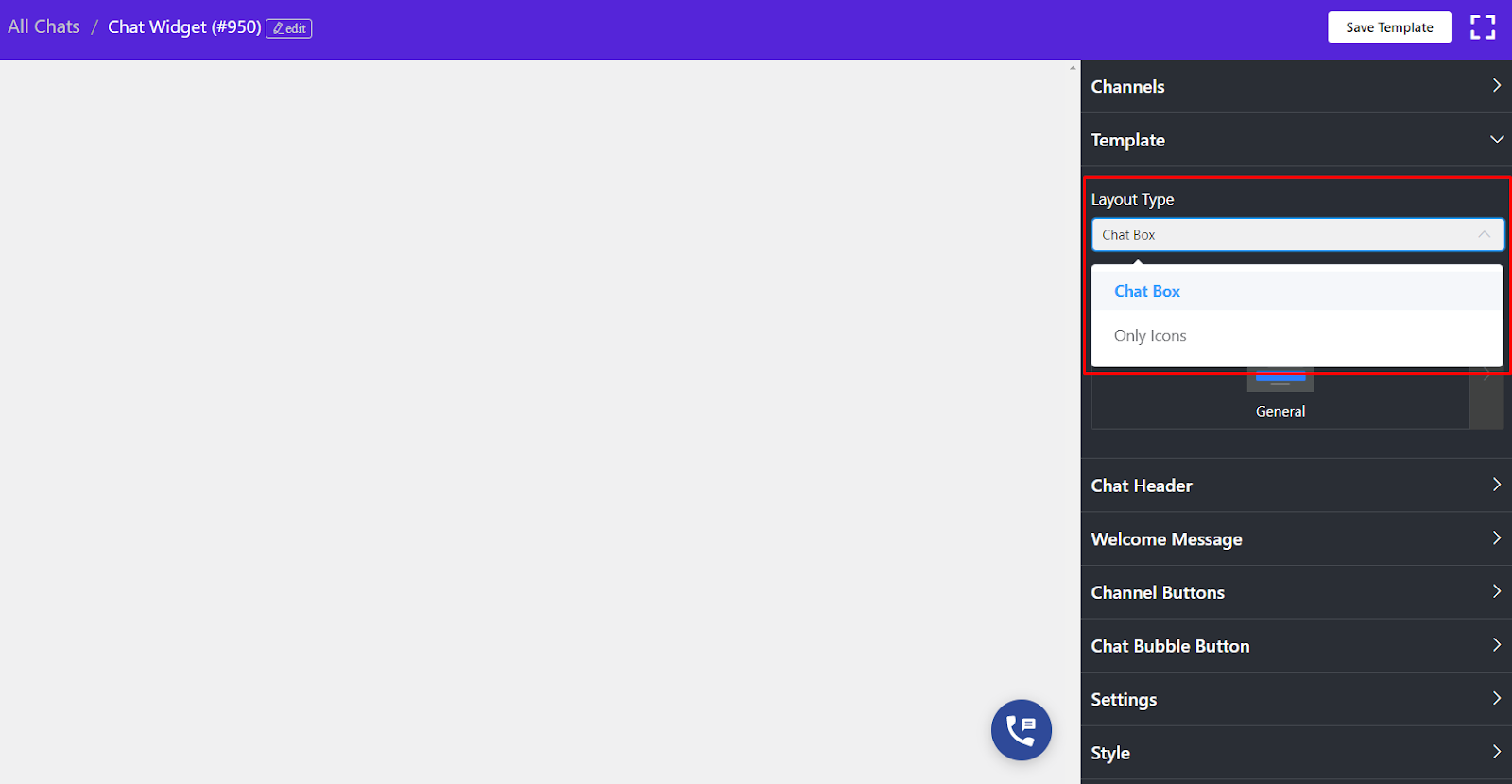Image resolution: width=1512 pixels, height=784 pixels.
Task: Collapse the Template section
Action: pos(1297,140)
